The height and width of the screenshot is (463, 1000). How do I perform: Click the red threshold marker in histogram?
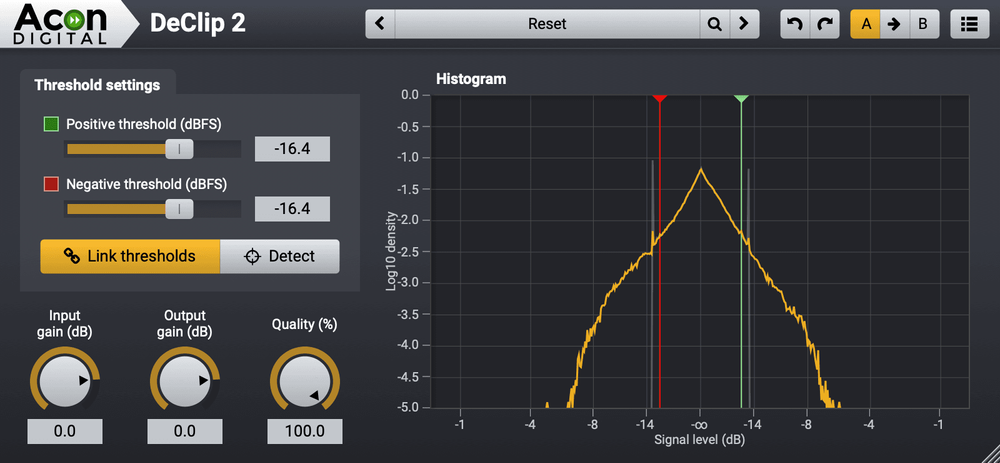pyautogui.click(x=659, y=98)
